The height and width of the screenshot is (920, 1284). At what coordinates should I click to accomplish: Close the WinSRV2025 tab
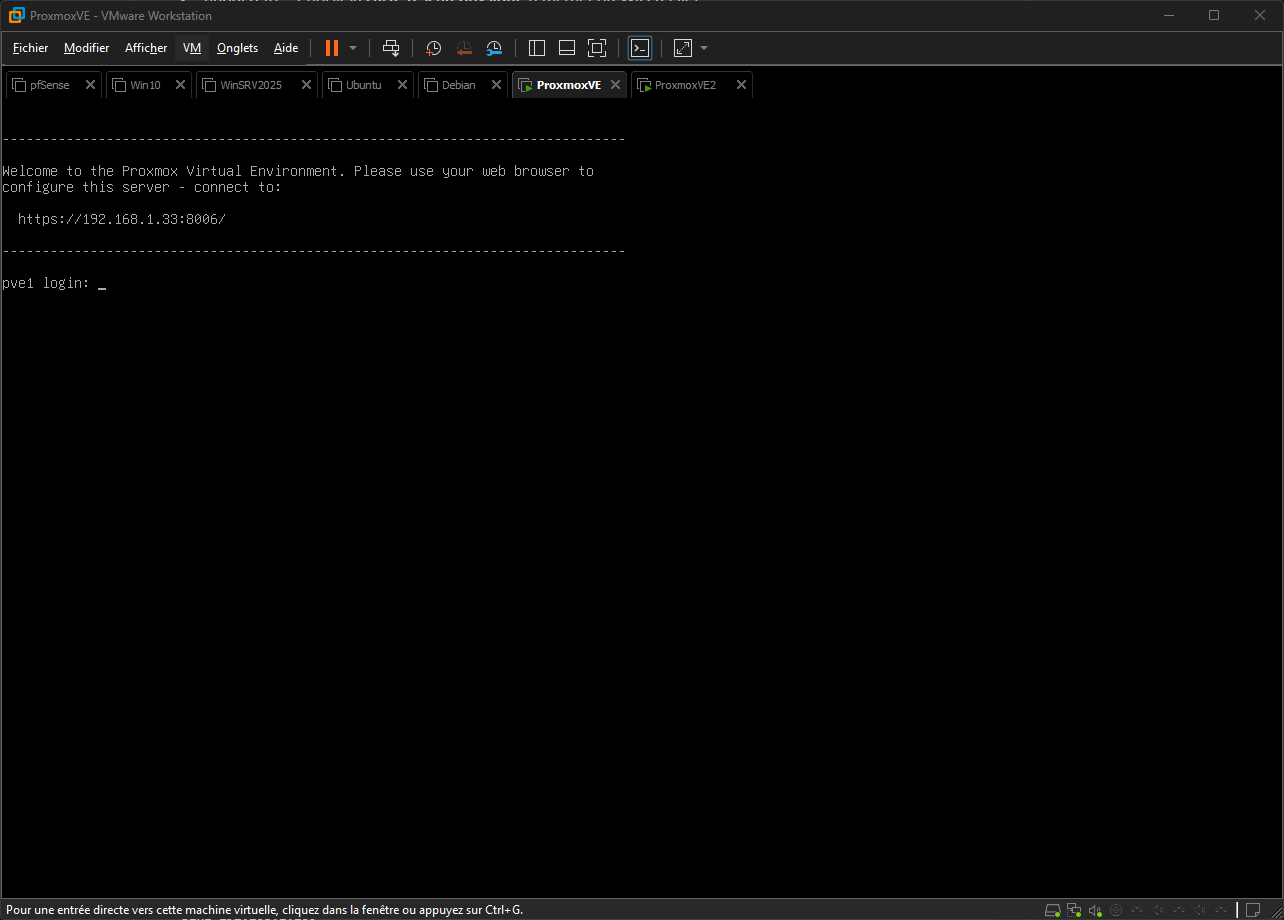tap(306, 85)
